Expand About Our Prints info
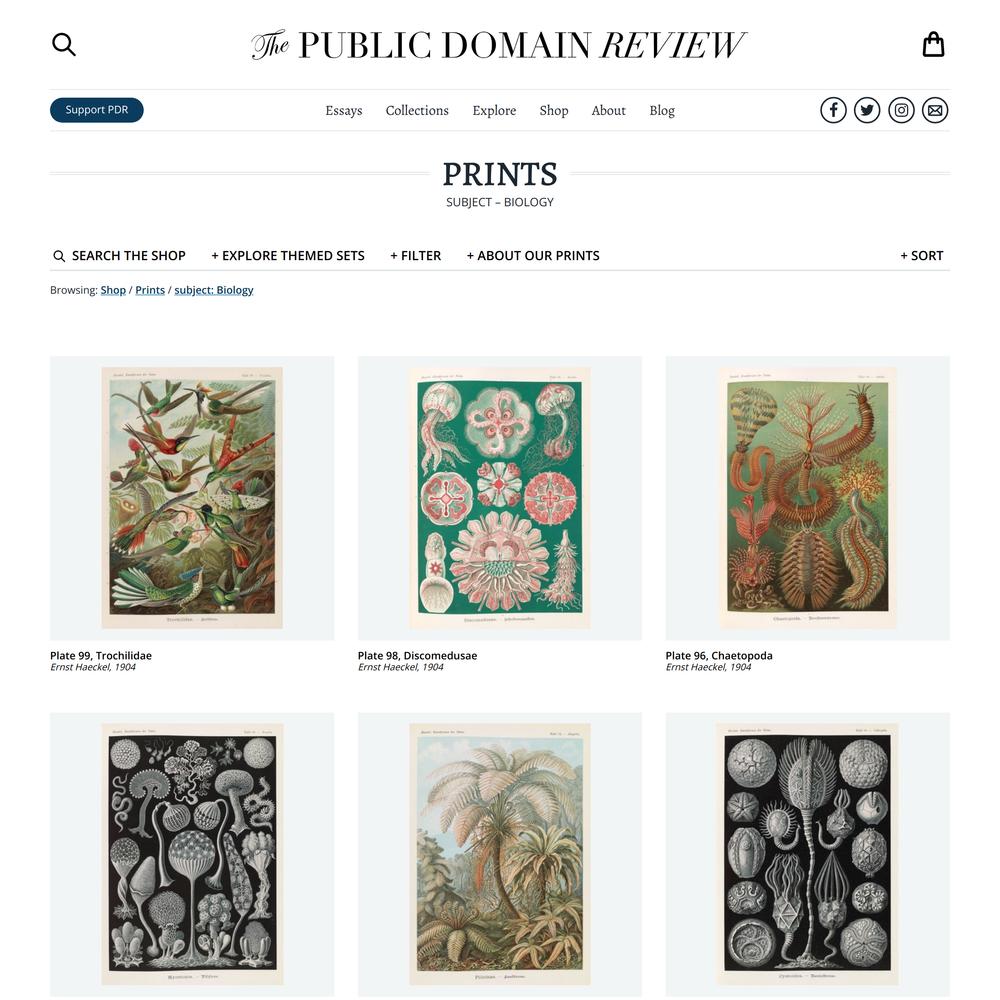Image resolution: width=1000 pixels, height=1000 pixels. 533,256
